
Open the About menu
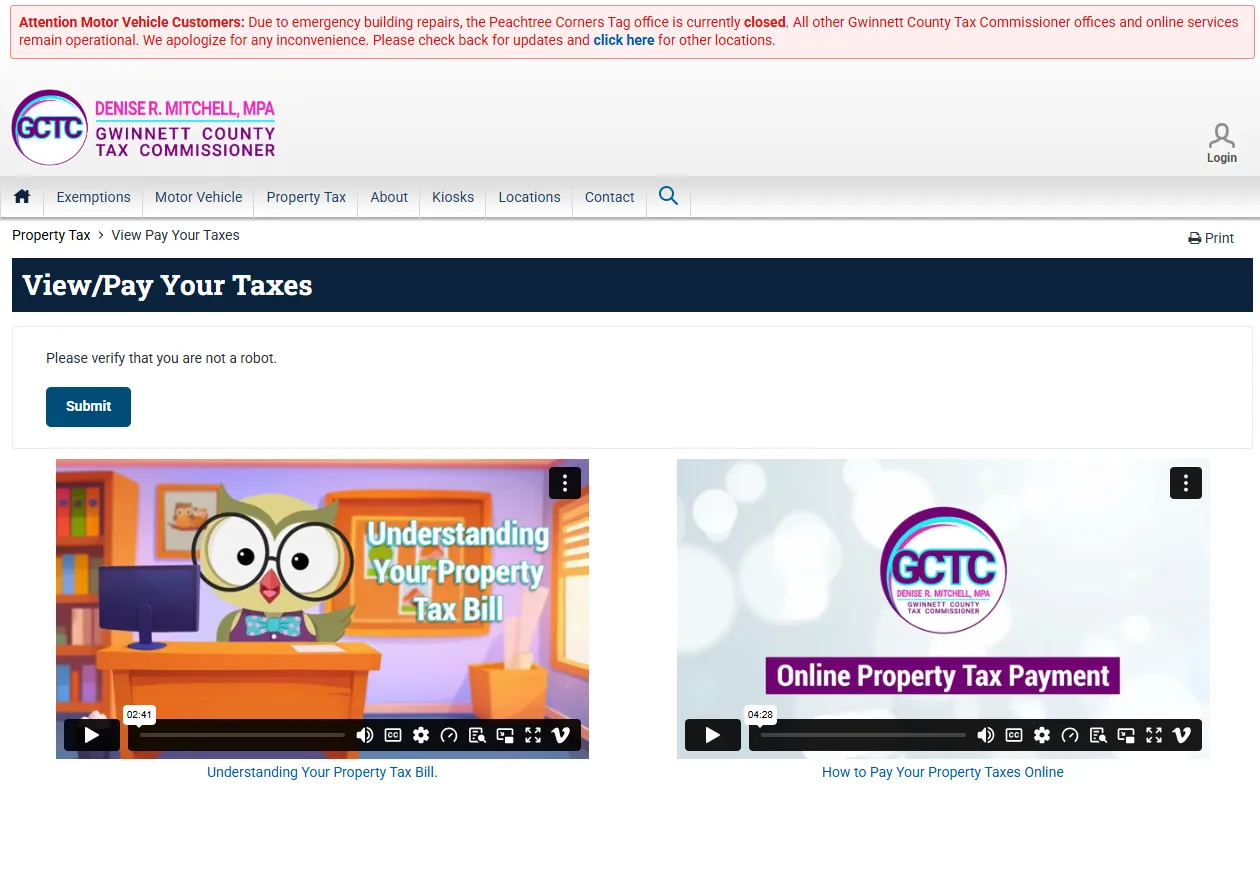(389, 197)
